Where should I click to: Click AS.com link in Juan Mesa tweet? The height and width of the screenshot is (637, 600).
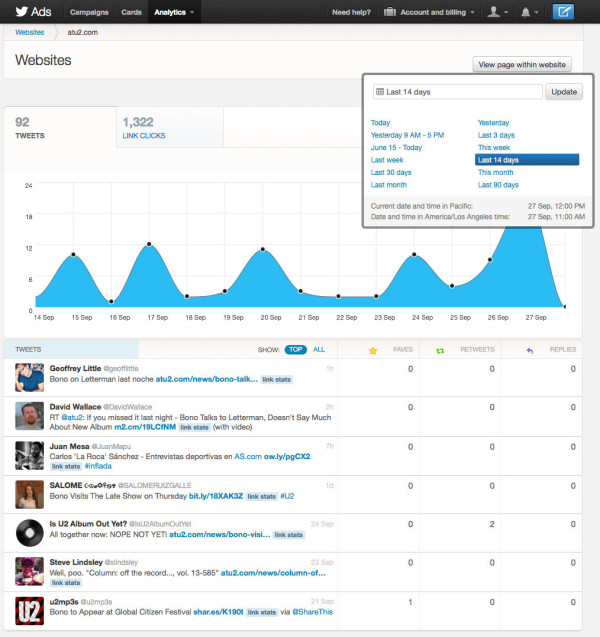[x=248, y=456]
